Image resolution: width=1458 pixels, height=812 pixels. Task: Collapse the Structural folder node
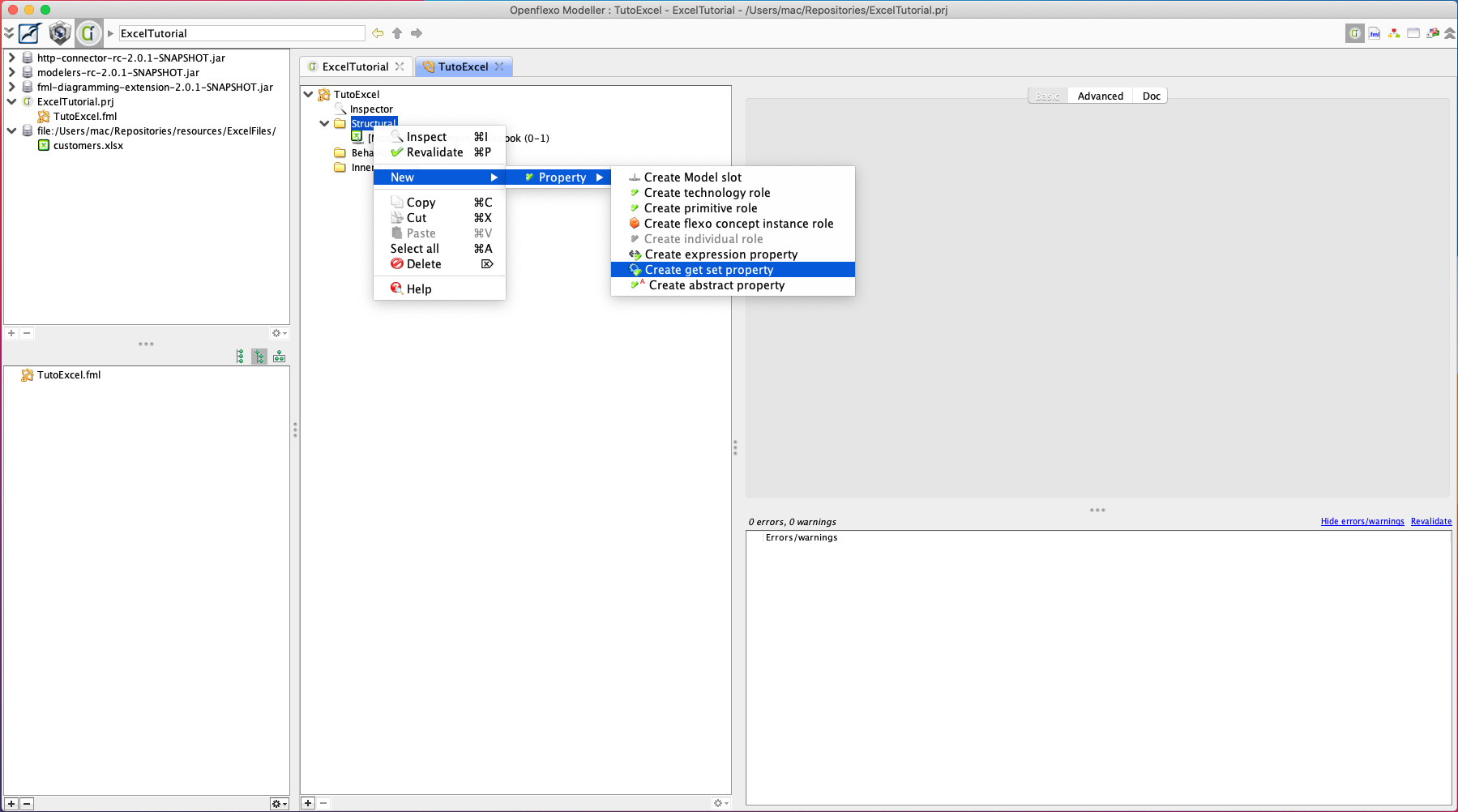click(324, 123)
